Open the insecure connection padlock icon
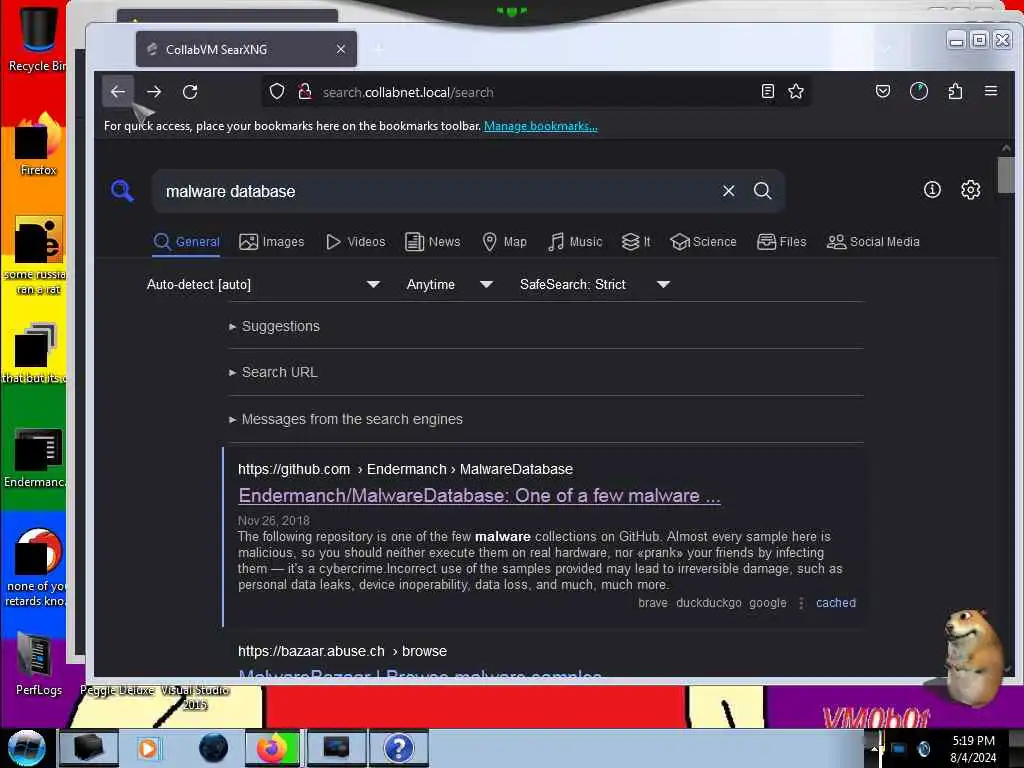Image resolution: width=1024 pixels, height=768 pixels. click(x=304, y=91)
